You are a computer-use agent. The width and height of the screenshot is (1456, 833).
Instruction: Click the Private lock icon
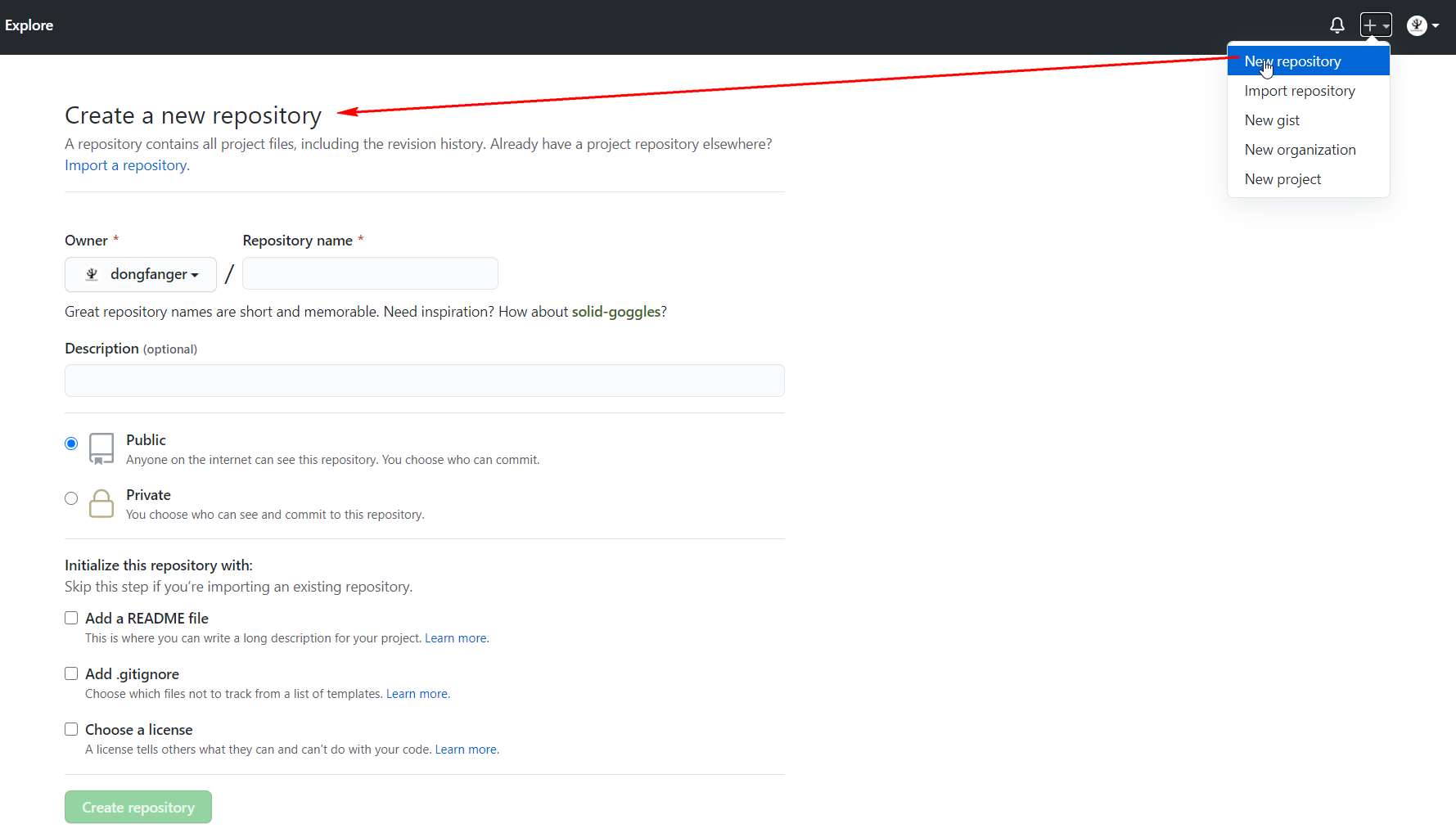tap(101, 503)
